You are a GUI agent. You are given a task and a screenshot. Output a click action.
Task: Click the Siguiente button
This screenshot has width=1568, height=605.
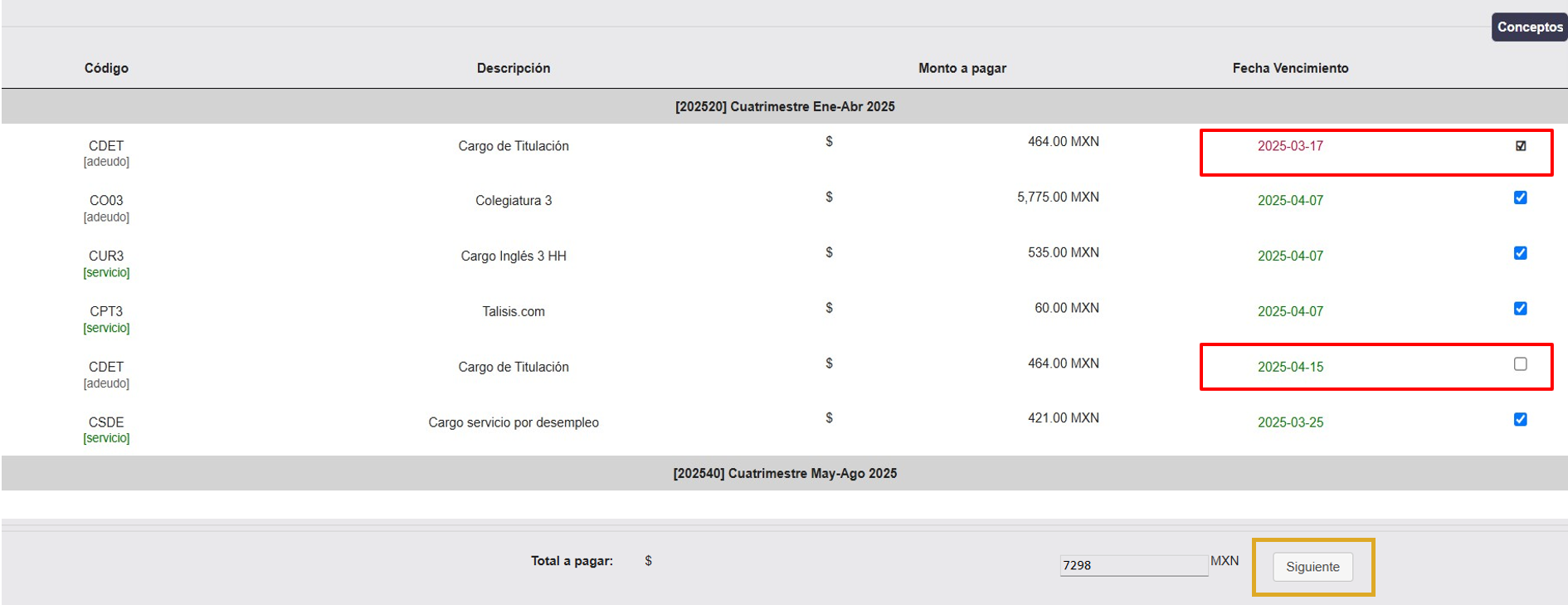pos(1312,567)
